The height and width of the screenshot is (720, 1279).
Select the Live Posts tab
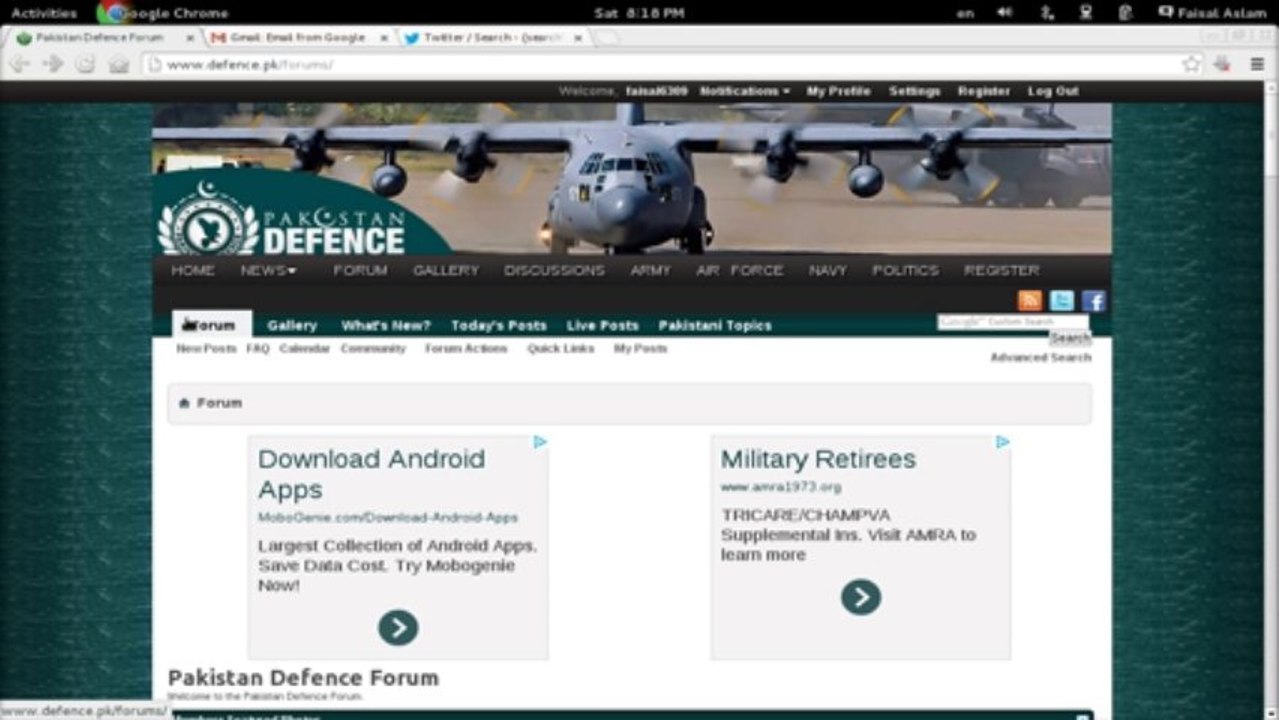click(x=602, y=325)
